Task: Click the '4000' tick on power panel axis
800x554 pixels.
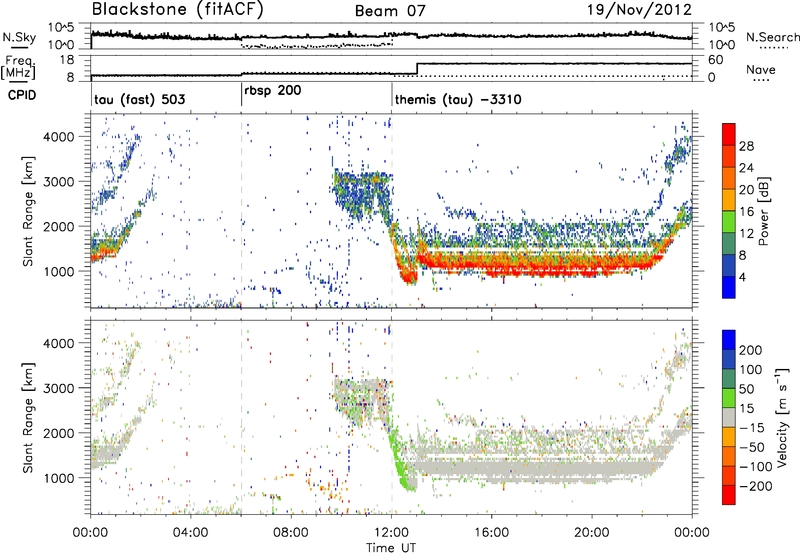Action: click(x=58, y=137)
